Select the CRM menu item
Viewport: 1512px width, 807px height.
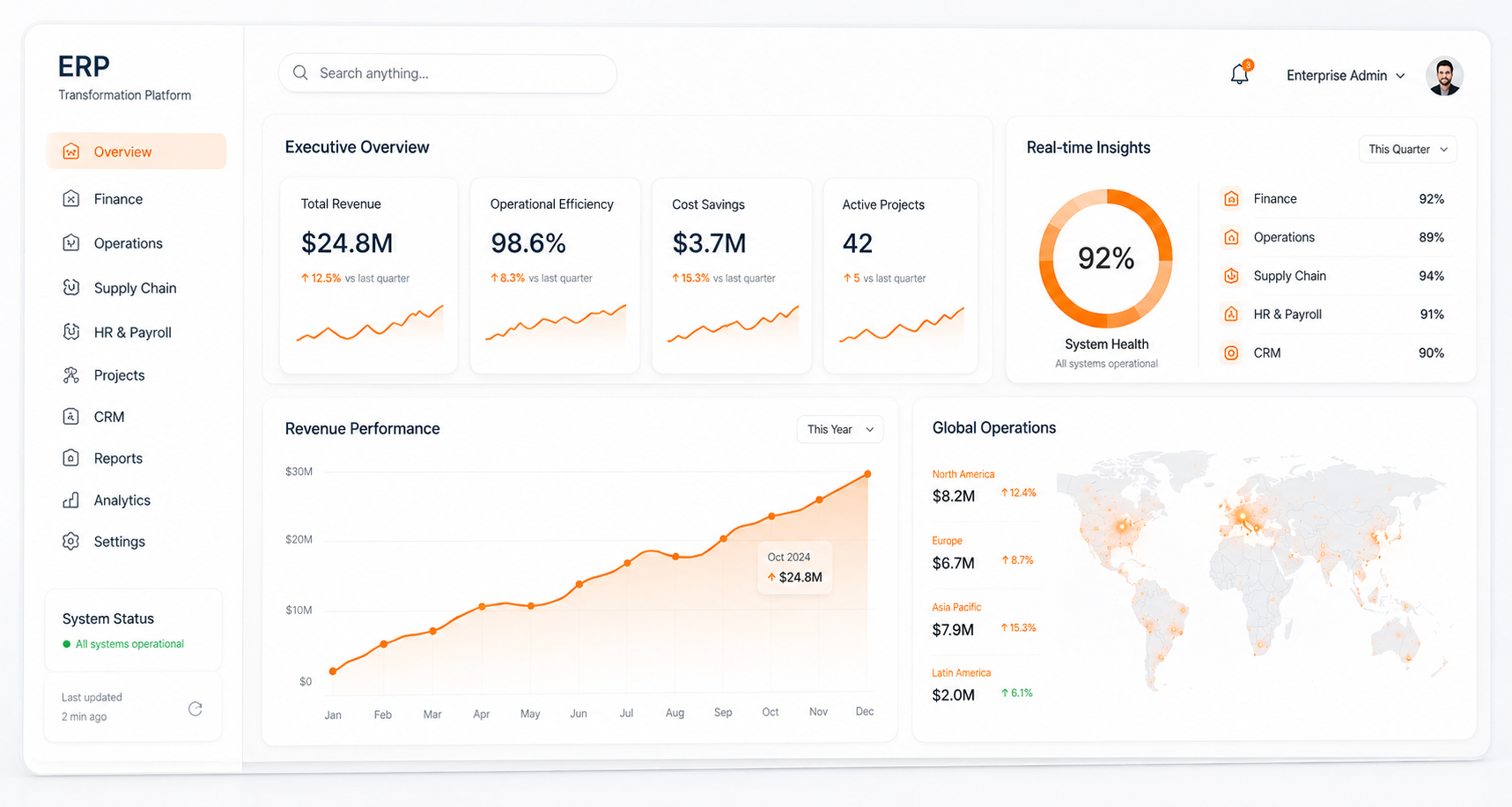pyautogui.click(x=136, y=417)
